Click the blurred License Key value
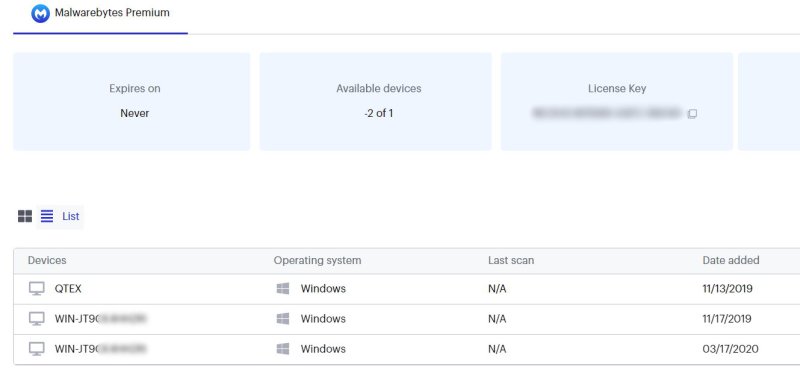The image size is (800, 378). [x=607, y=113]
